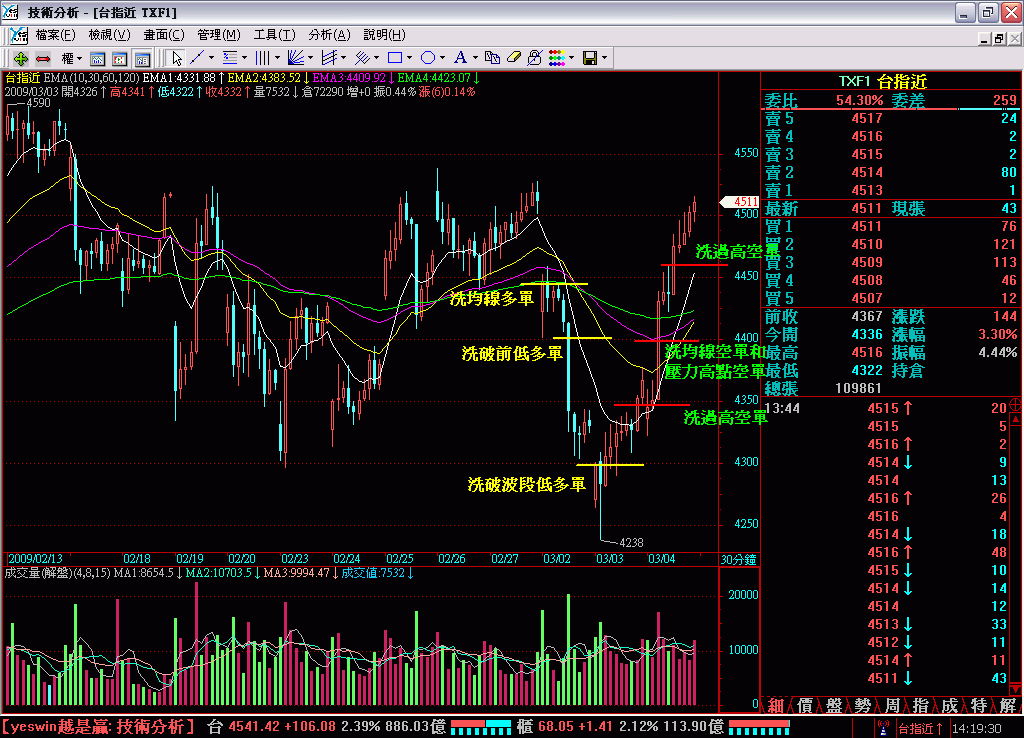Switch to the 指 tab in quote panel
The width and height of the screenshot is (1024, 738).
[921, 705]
